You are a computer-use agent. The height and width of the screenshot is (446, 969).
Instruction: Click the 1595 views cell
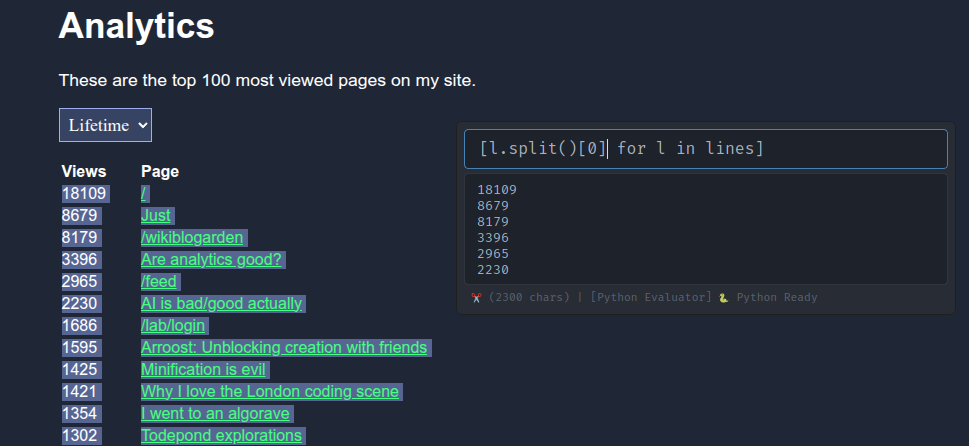80,347
